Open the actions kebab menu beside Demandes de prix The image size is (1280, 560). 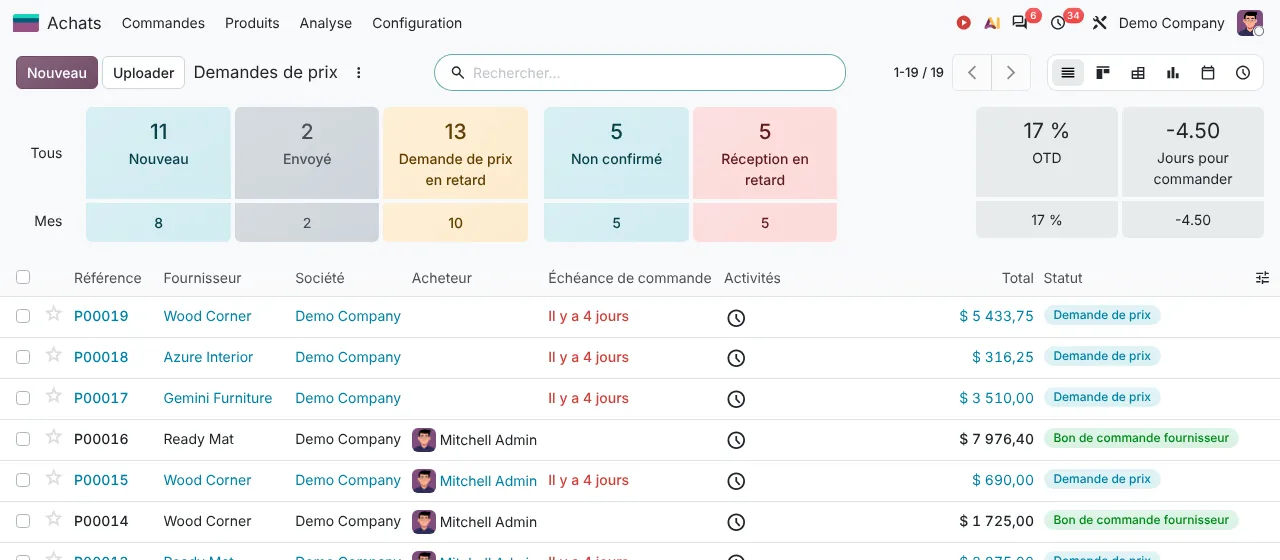pos(359,73)
